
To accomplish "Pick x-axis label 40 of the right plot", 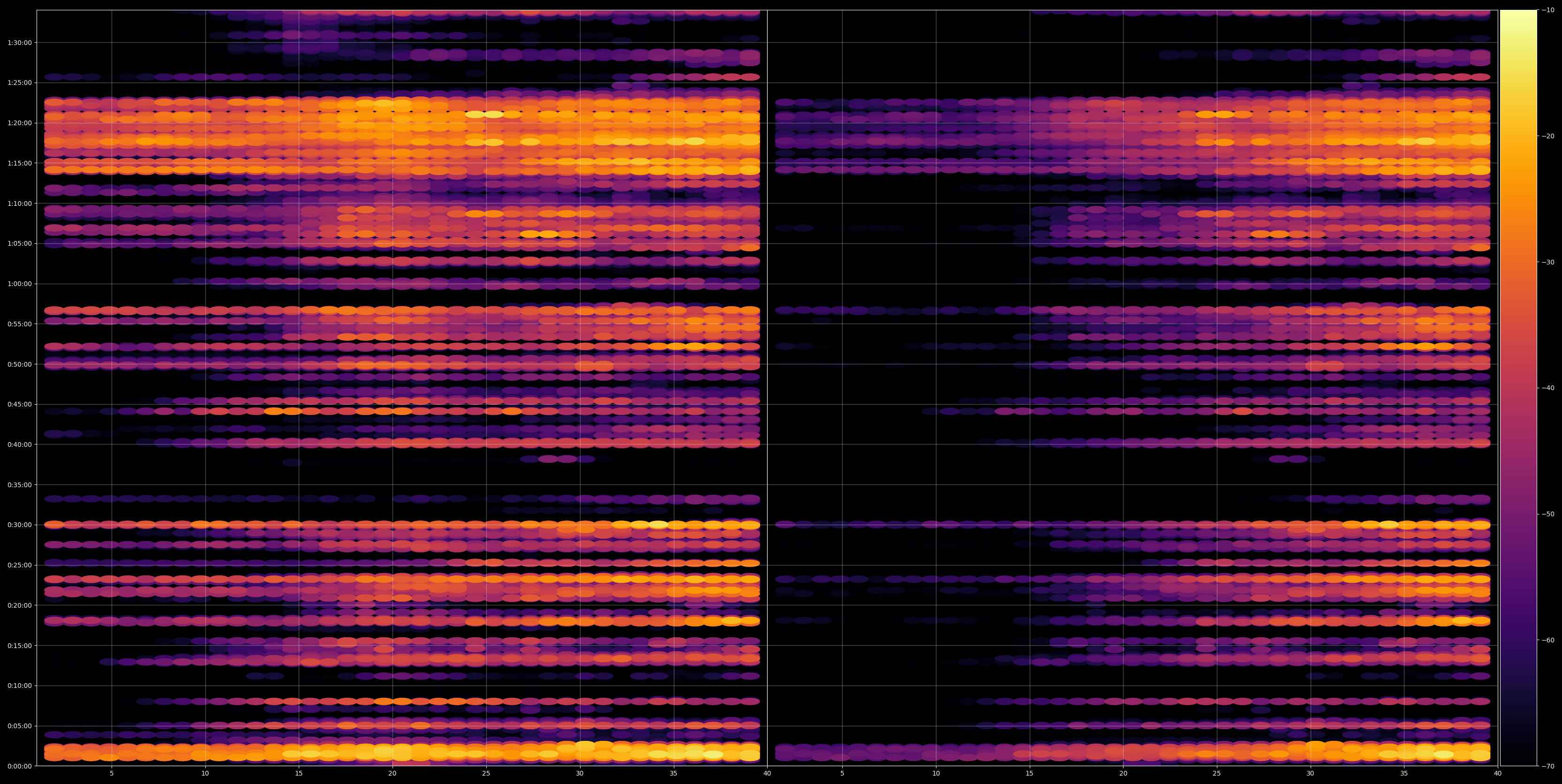I will tap(1498, 774).
